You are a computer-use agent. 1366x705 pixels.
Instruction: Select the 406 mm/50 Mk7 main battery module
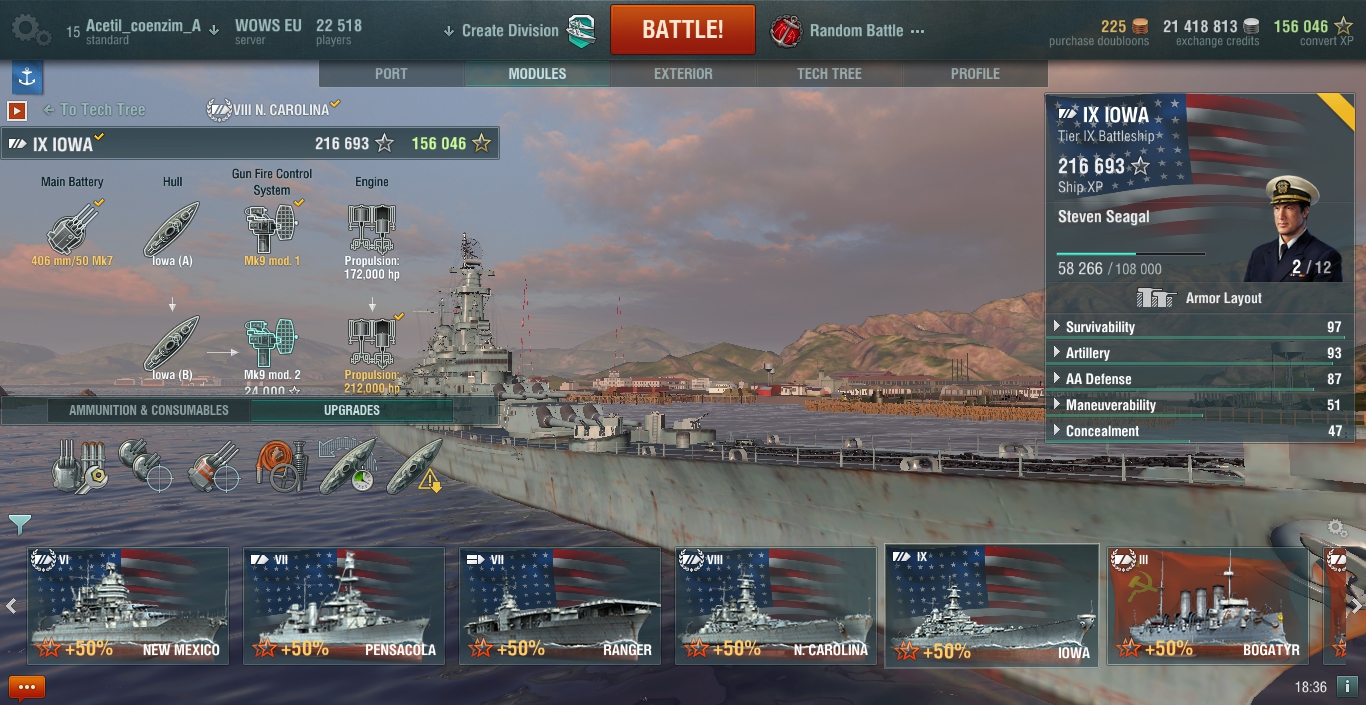tap(72, 231)
